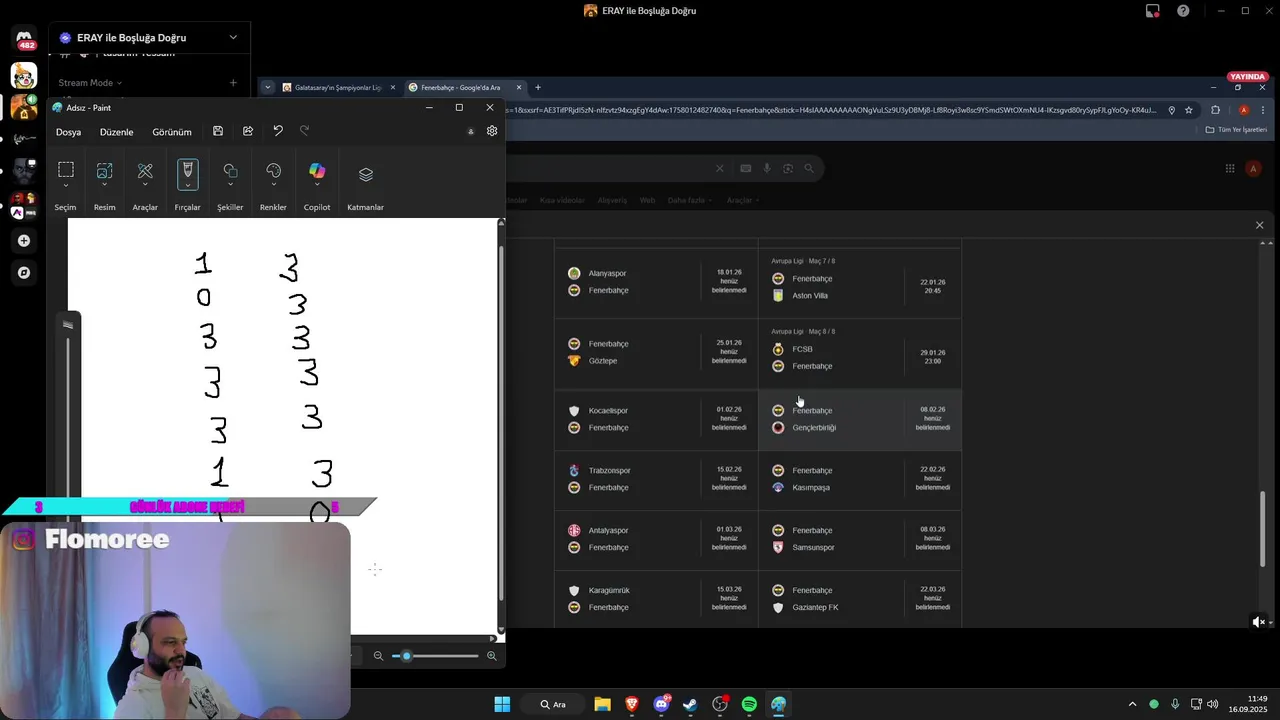Open Discord direct messages with 482 badge

coord(24,40)
